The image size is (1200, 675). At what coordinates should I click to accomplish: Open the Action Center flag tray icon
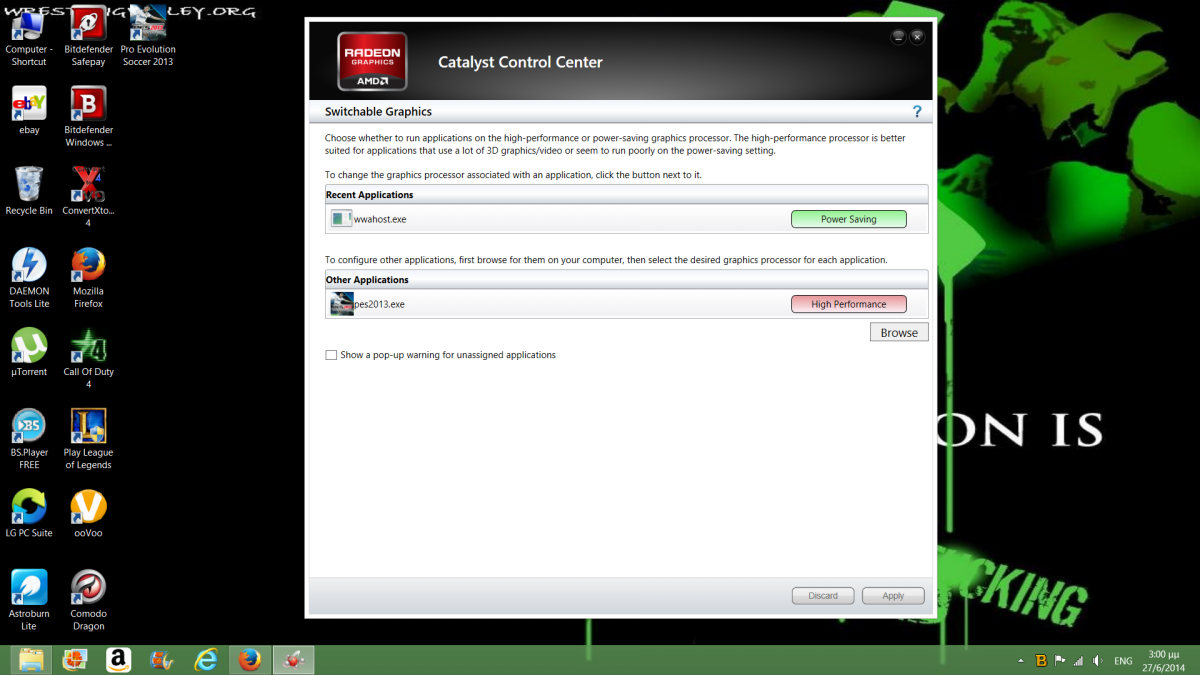[x=1059, y=661]
